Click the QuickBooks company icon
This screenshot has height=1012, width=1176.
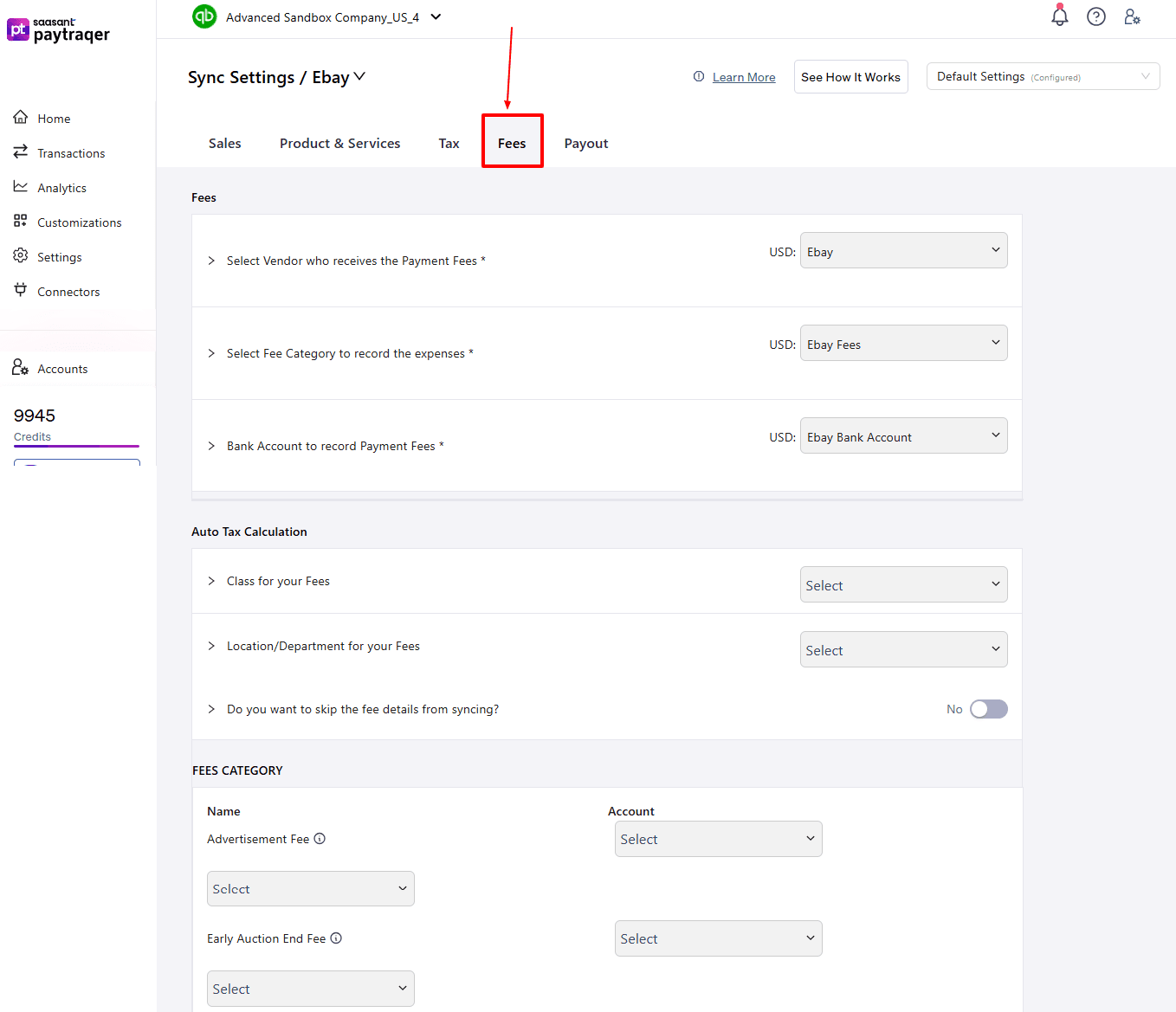pyautogui.click(x=204, y=16)
